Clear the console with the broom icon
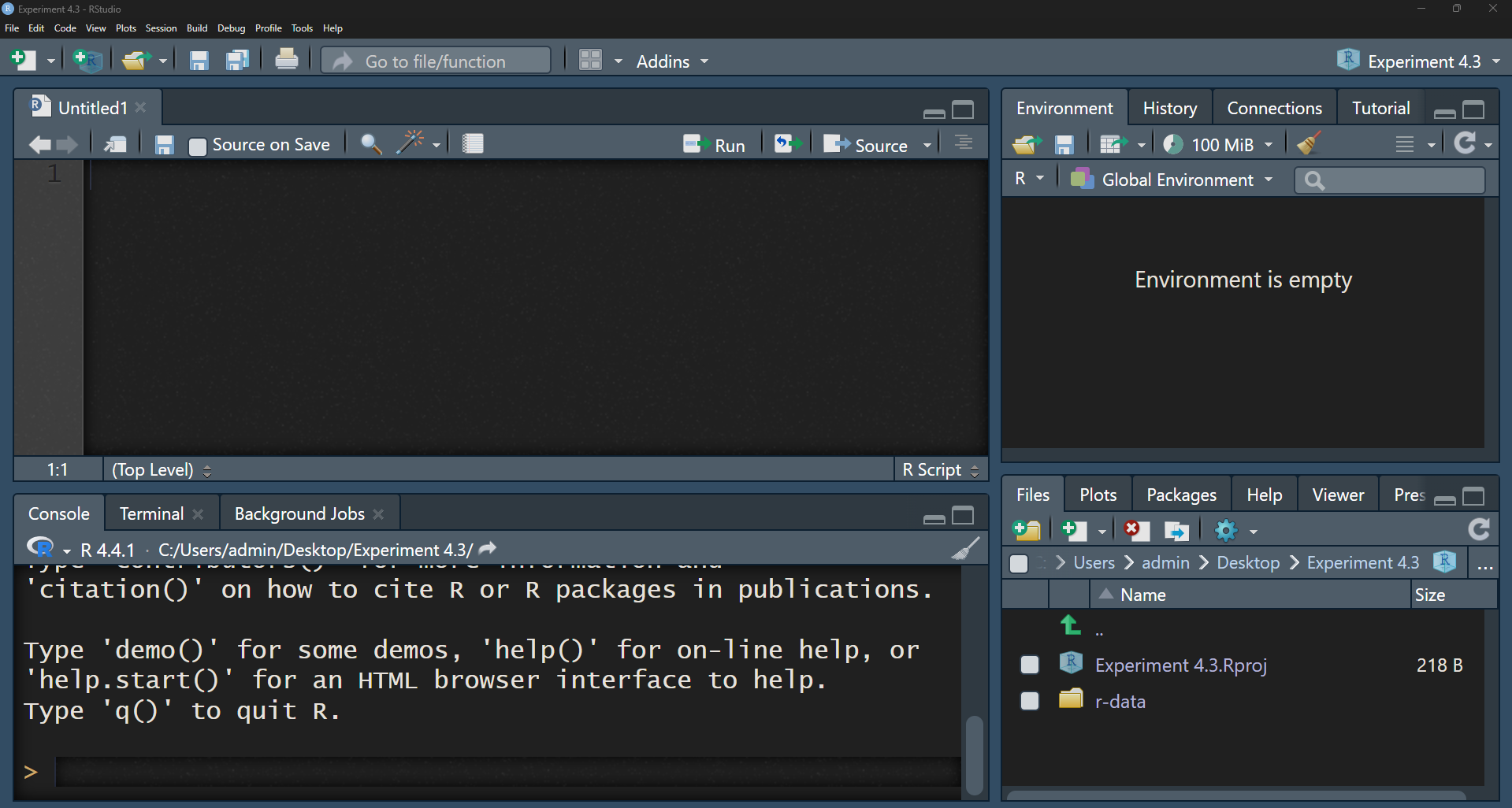The width and height of the screenshot is (1512, 808). coord(965,549)
